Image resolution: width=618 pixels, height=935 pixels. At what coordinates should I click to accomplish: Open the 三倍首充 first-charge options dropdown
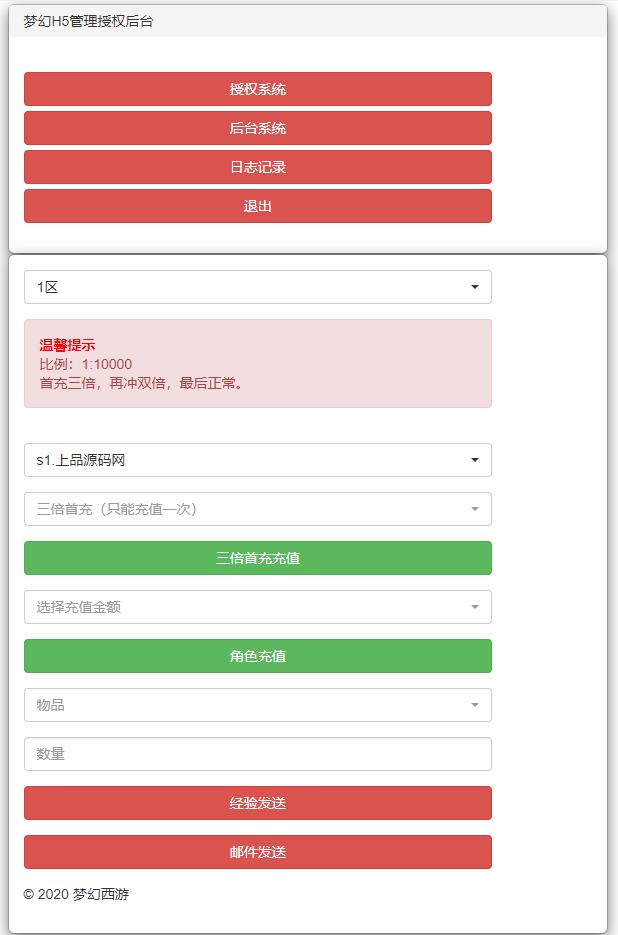(x=255, y=509)
